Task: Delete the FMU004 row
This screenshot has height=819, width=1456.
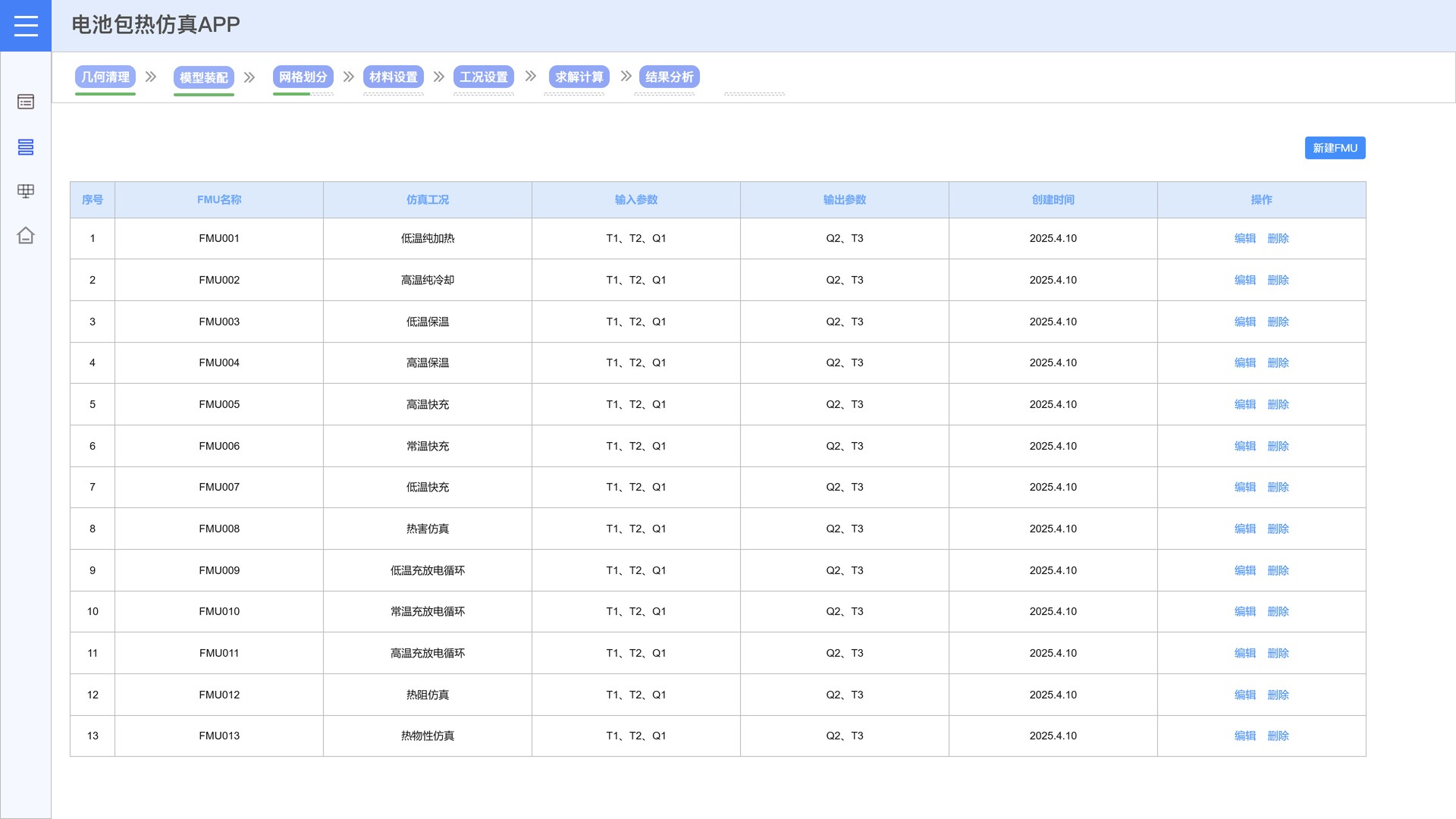Action: click(x=1279, y=363)
